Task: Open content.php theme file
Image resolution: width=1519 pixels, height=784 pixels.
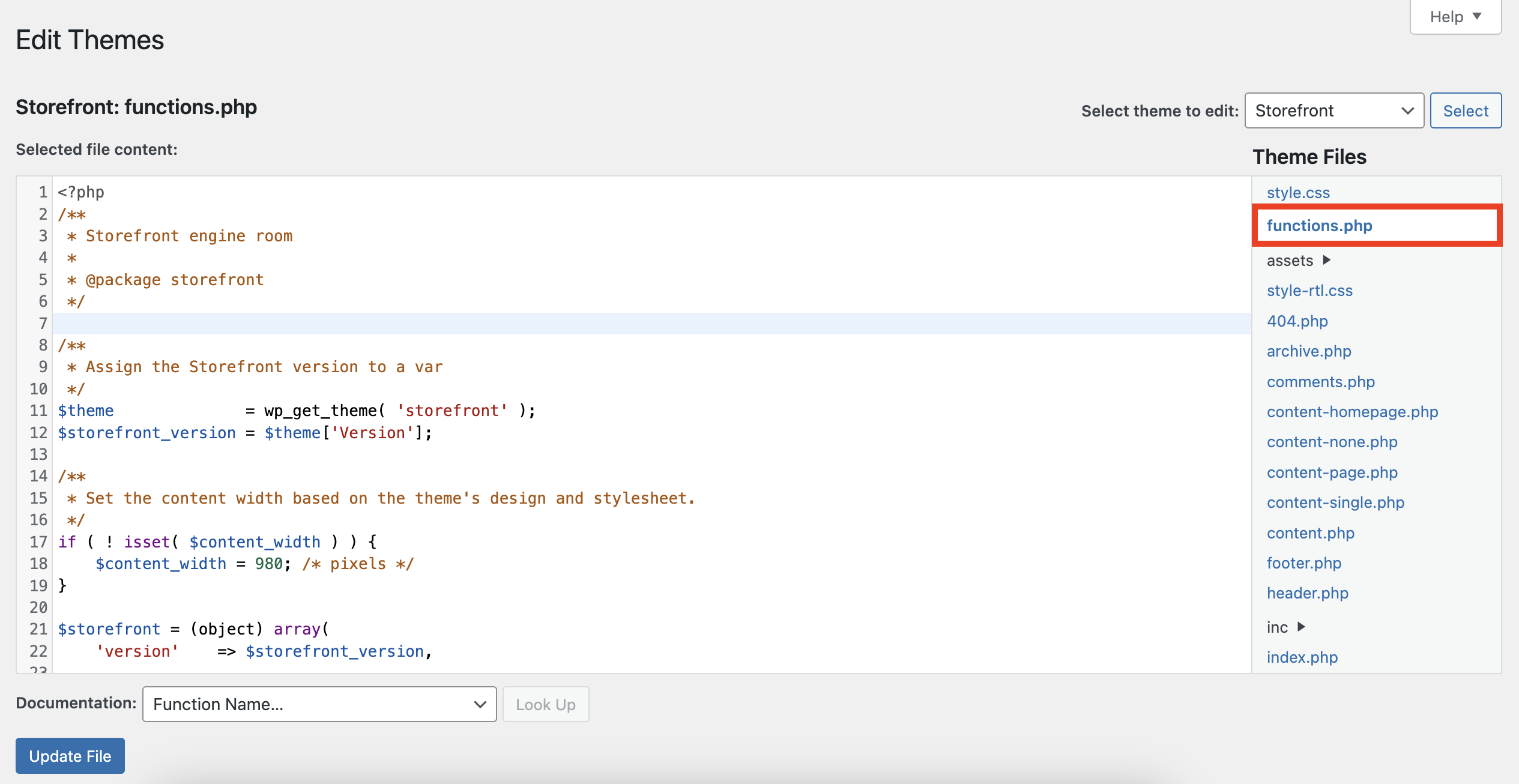Action: [1310, 533]
